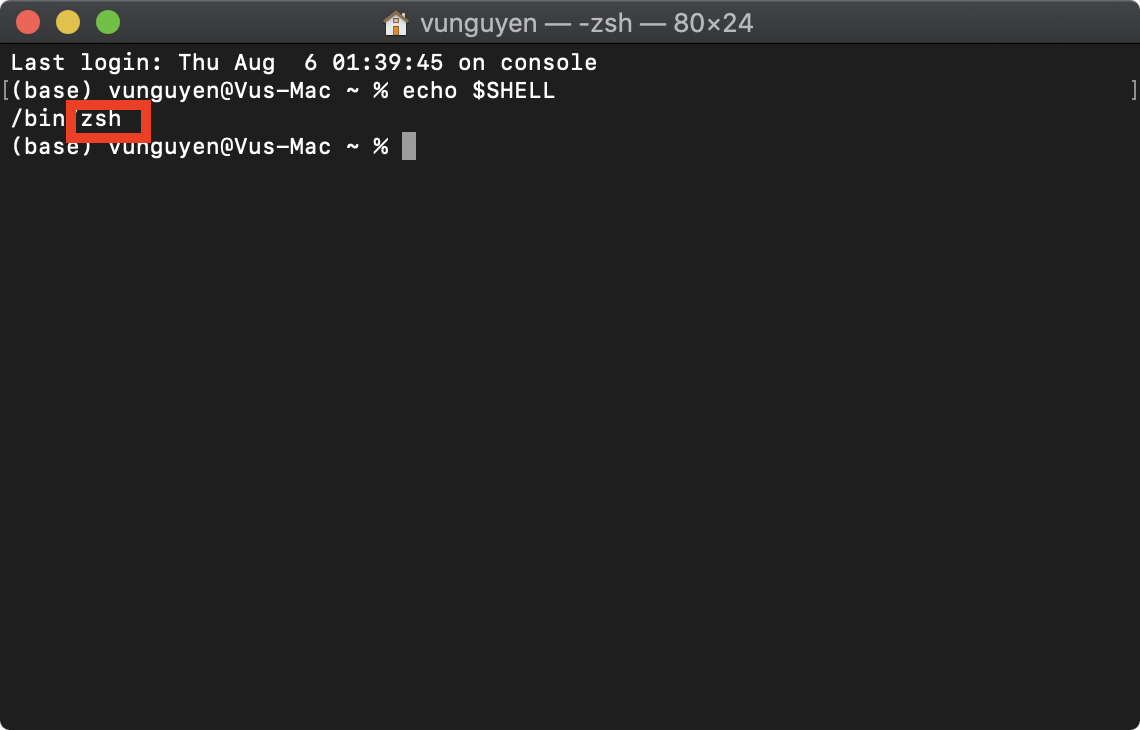Click the '/bin' part of output
The width and height of the screenshot is (1140, 730).
click(x=38, y=119)
